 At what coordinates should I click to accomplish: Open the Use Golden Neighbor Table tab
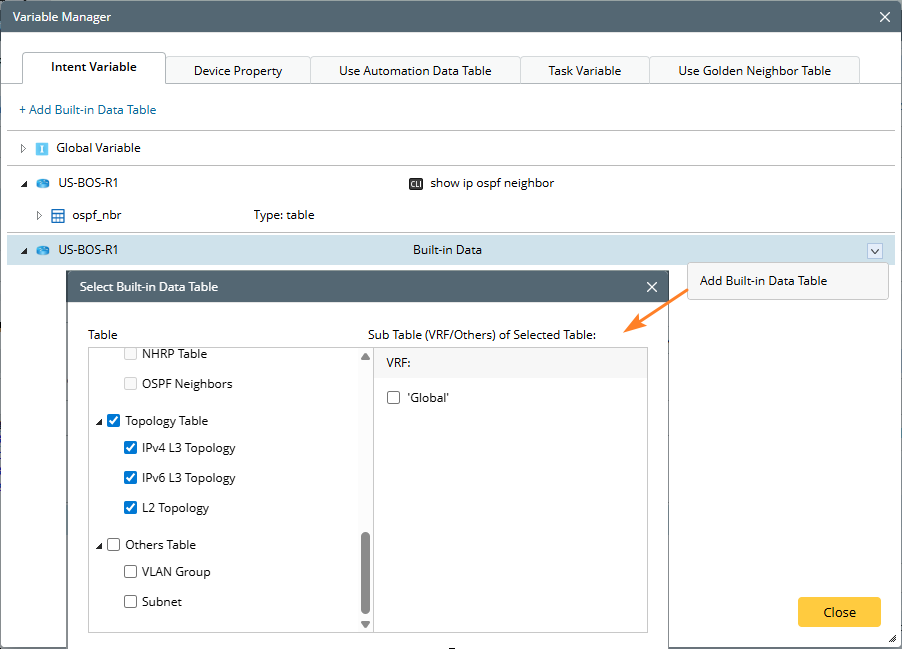tap(754, 71)
